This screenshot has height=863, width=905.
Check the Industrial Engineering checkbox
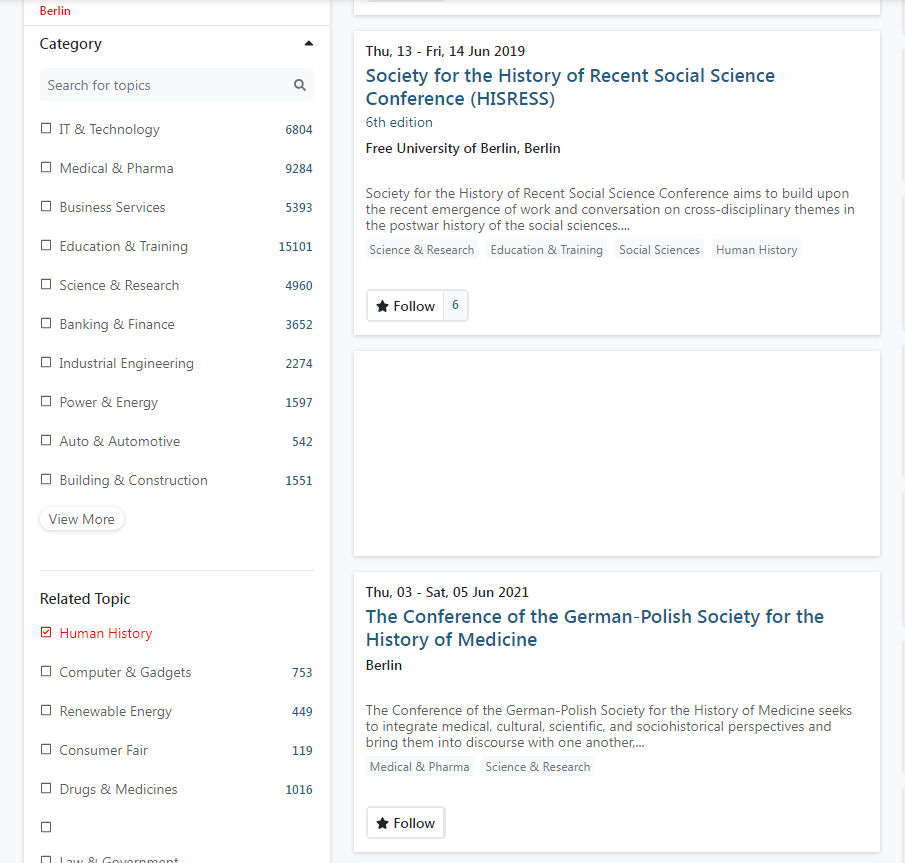tap(46, 362)
